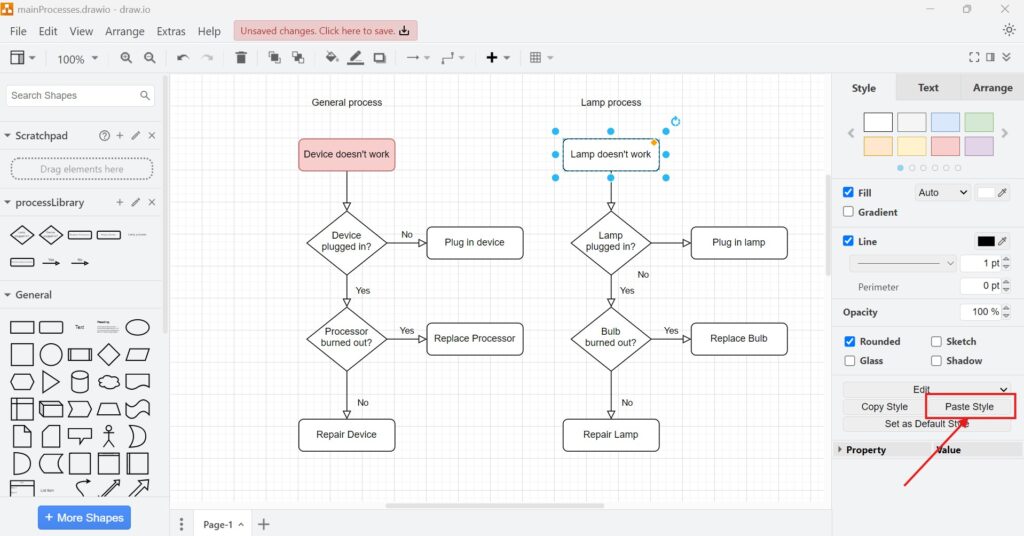The image size is (1024, 536).
Task: Uncheck the Fill checkbox
Action: point(849,192)
